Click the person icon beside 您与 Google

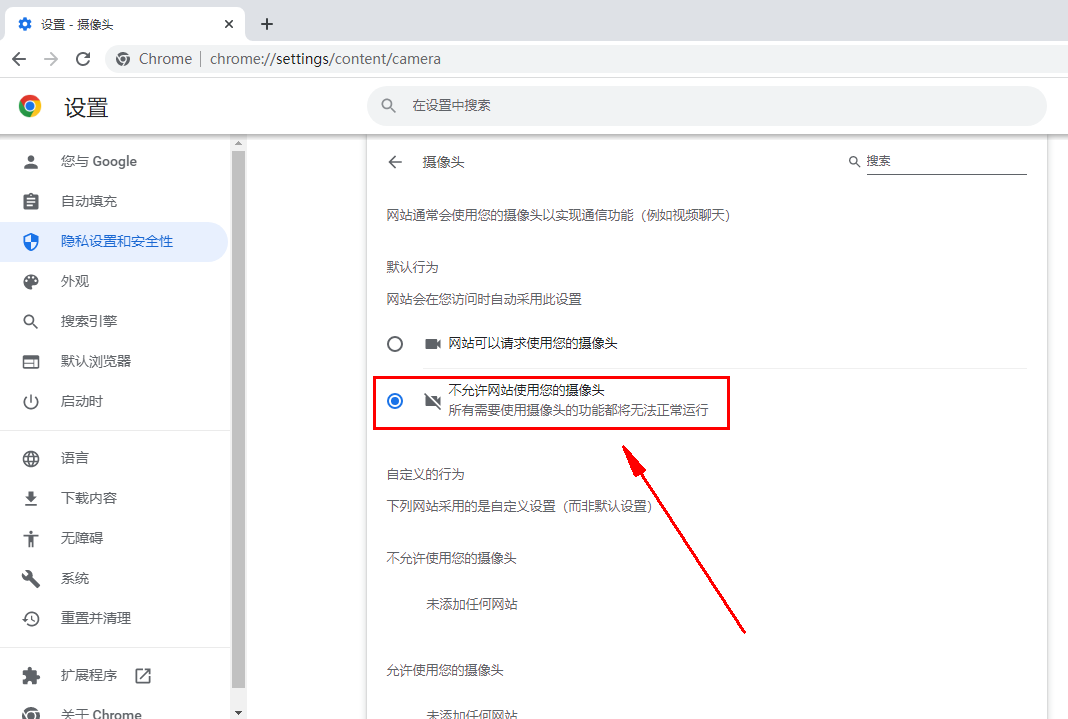tap(31, 161)
